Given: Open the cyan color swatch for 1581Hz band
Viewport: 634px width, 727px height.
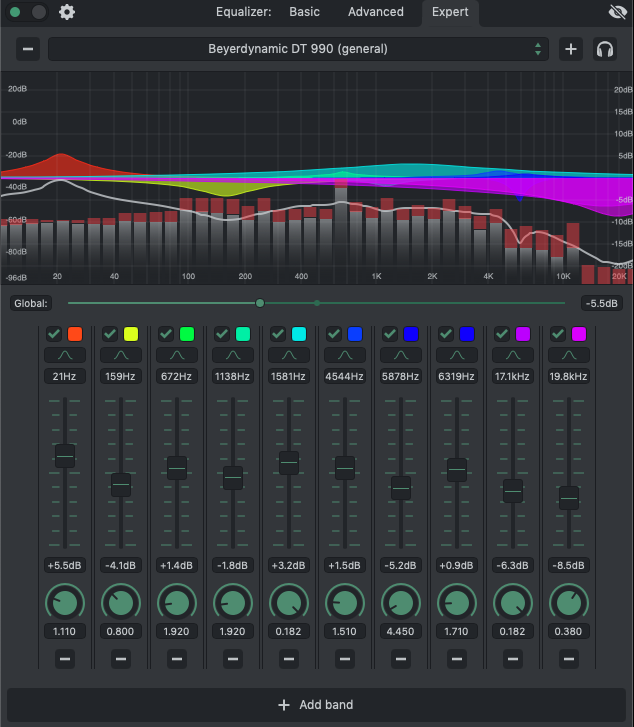Looking at the screenshot, I should 299,334.
